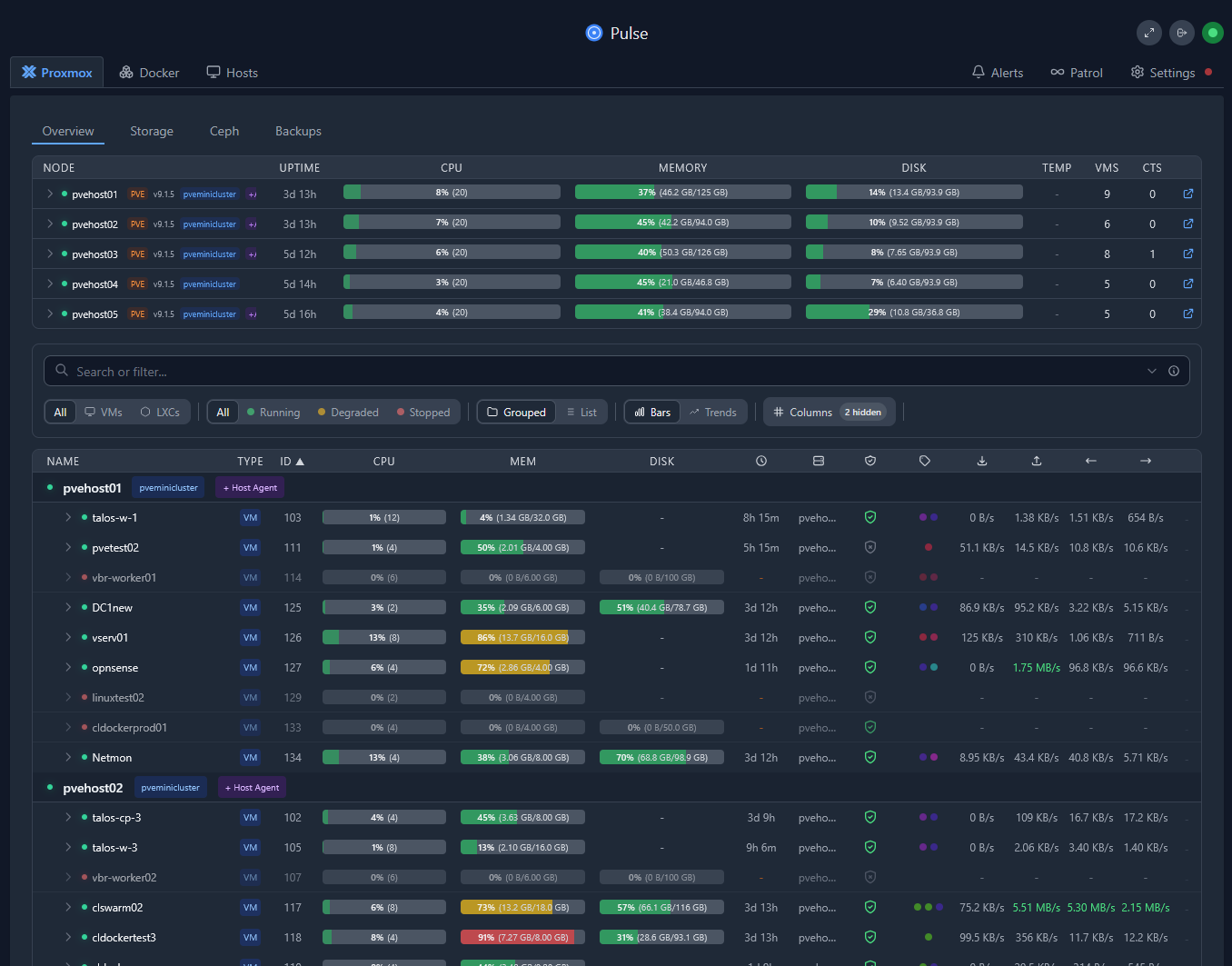Open the Docker section
Viewport: 1232px width, 966px height.
(x=148, y=72)
